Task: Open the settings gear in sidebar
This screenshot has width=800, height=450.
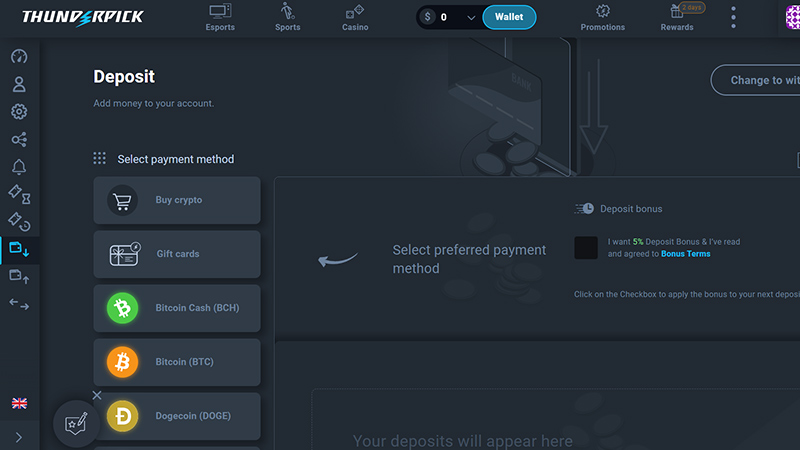Action: point(19,112)
